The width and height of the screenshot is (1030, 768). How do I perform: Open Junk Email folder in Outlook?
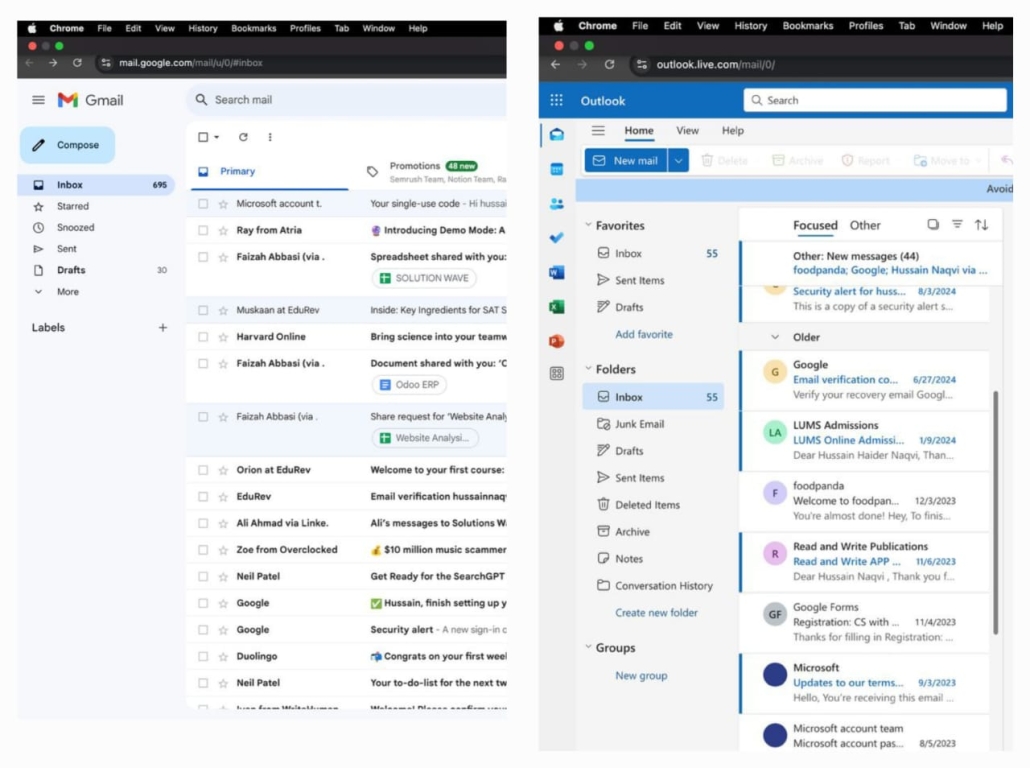pyautogui.click(x=653, y=424)
